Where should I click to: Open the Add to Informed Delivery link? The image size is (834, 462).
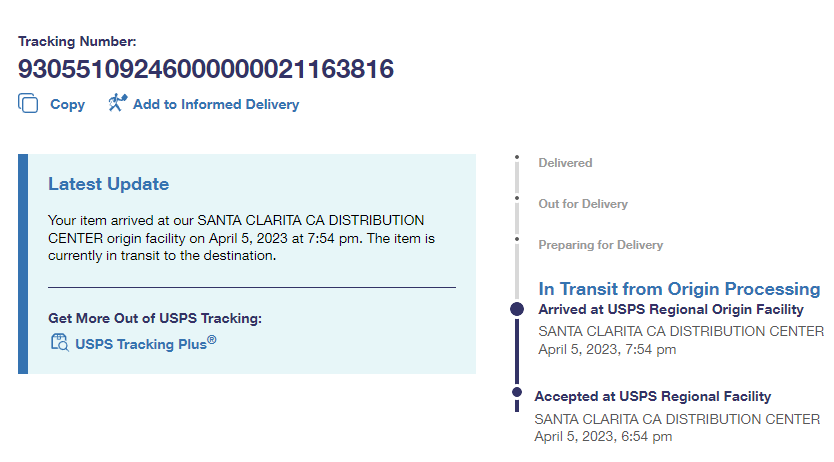pos(215,104)
